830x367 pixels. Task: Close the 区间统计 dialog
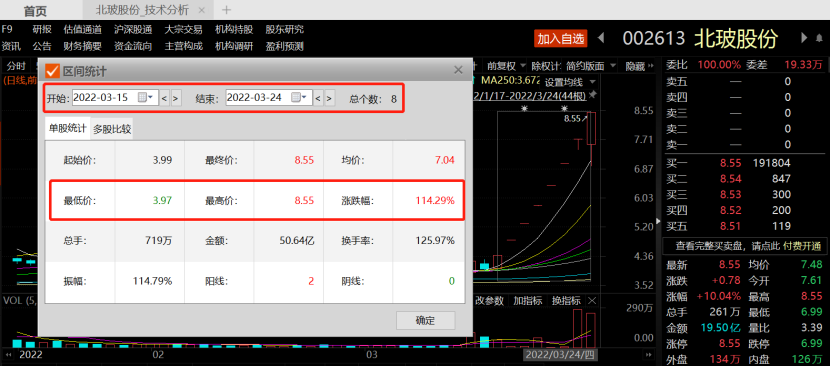[458, 70]
